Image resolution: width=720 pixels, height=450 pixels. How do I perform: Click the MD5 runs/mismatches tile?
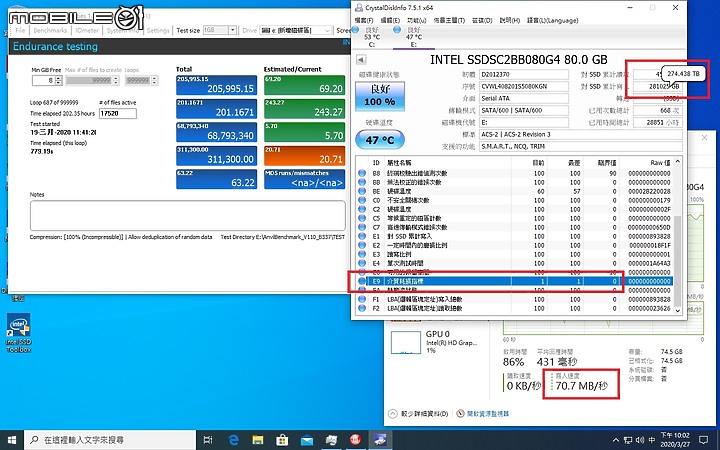point(304,179)
